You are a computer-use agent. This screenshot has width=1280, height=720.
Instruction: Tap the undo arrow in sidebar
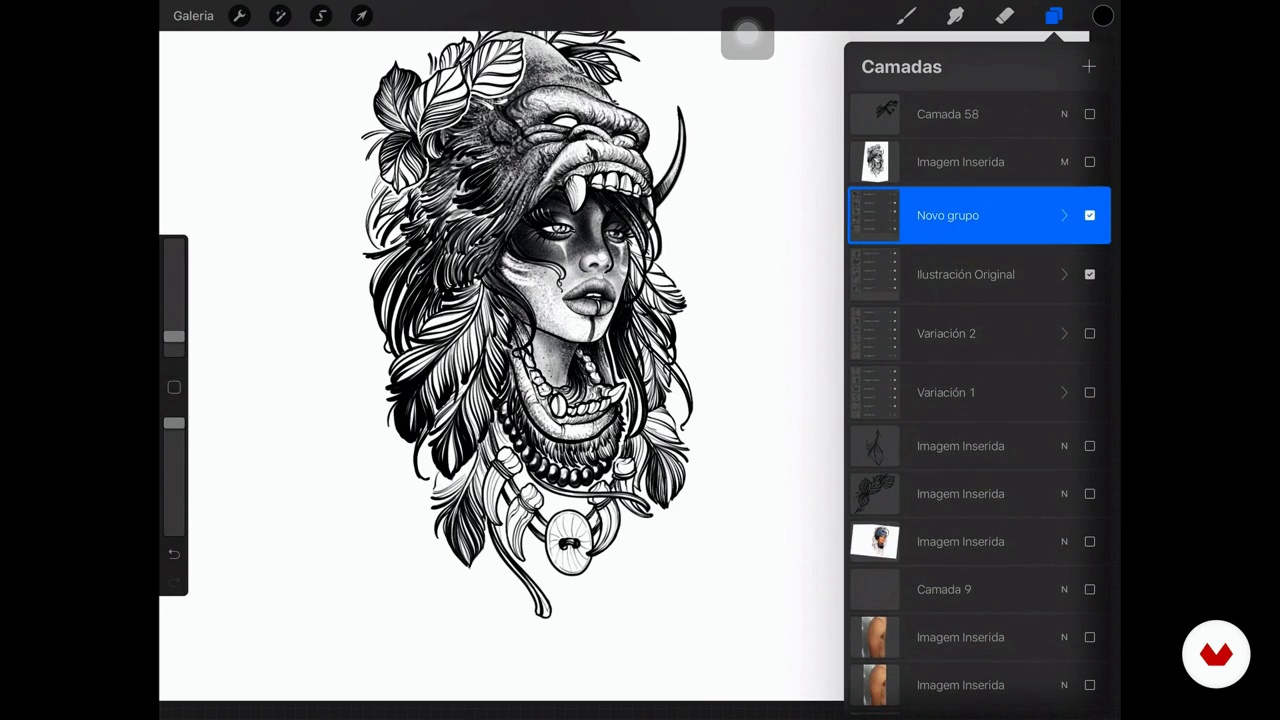point(174,554)
